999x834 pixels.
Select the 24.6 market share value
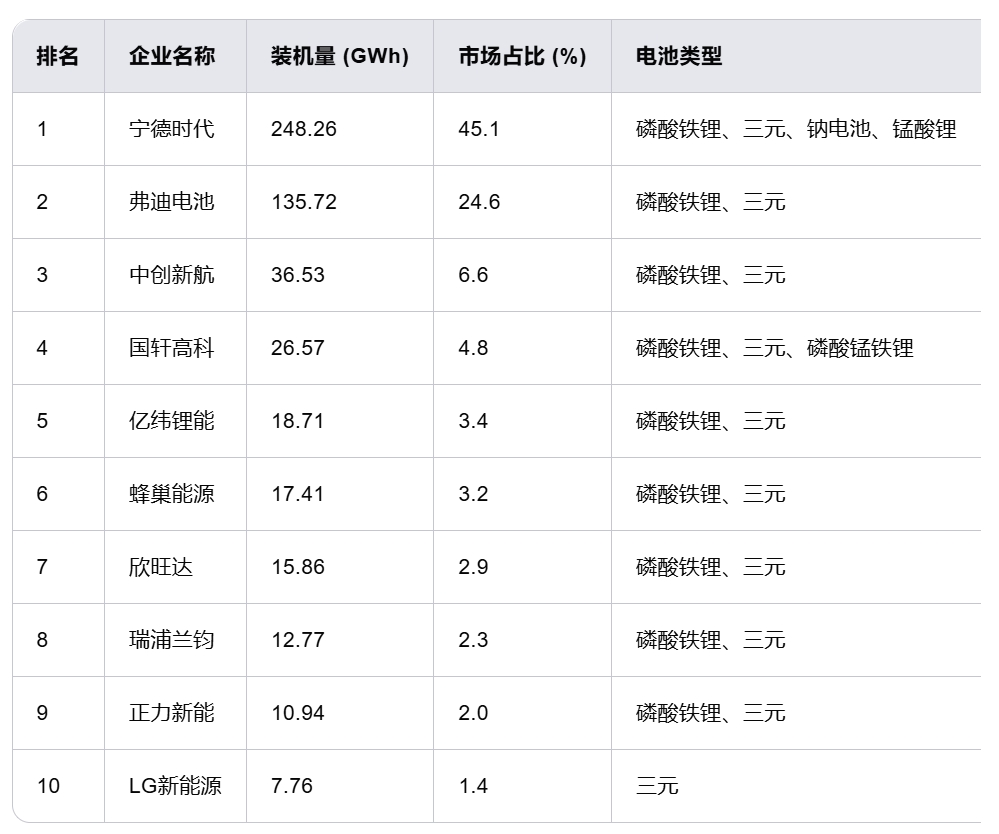pos(479,202)
